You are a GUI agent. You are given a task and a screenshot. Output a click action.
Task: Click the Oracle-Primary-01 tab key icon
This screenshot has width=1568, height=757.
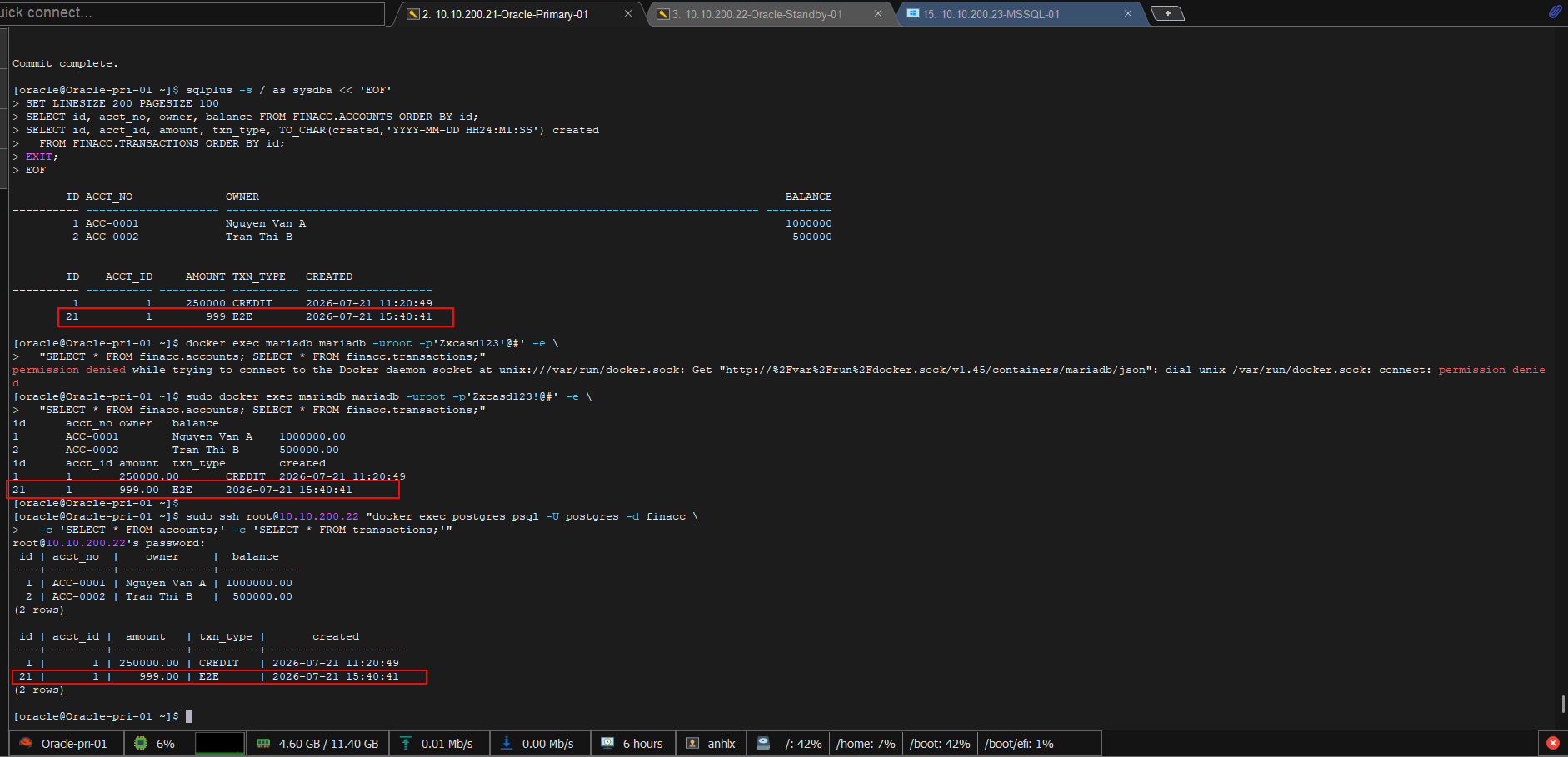coord(412,14)
